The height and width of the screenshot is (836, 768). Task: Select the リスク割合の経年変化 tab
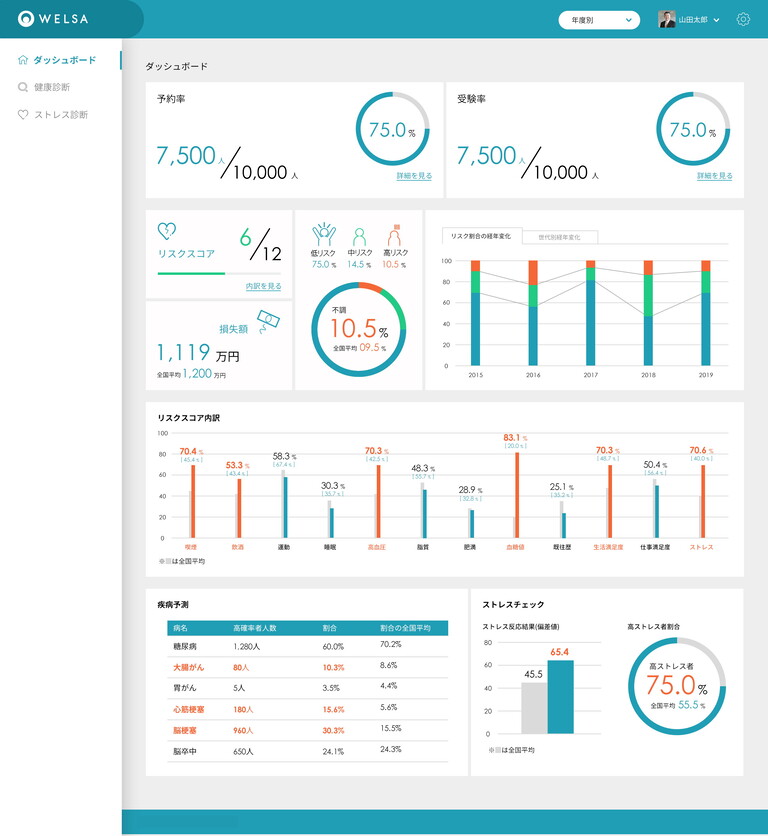click(482, 236)
